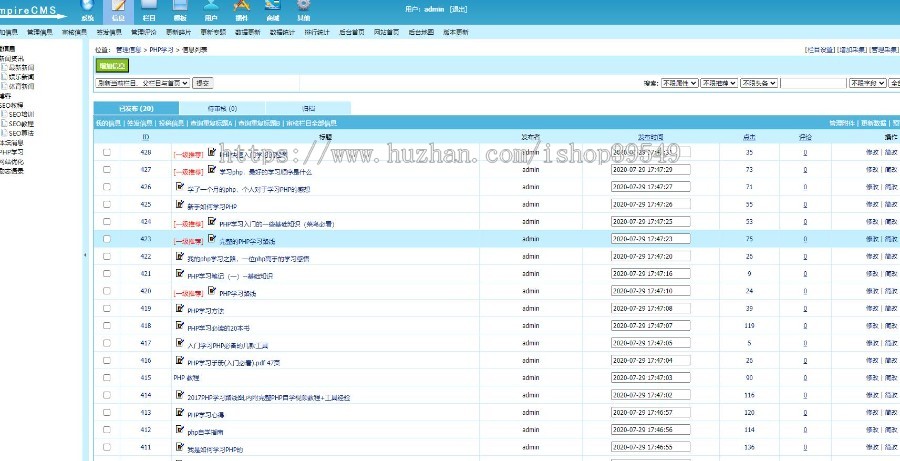Viewport: 900px width, 461px height.
Task: Open the 其他 gear icon in top navigation
Action: click(304, 7)
